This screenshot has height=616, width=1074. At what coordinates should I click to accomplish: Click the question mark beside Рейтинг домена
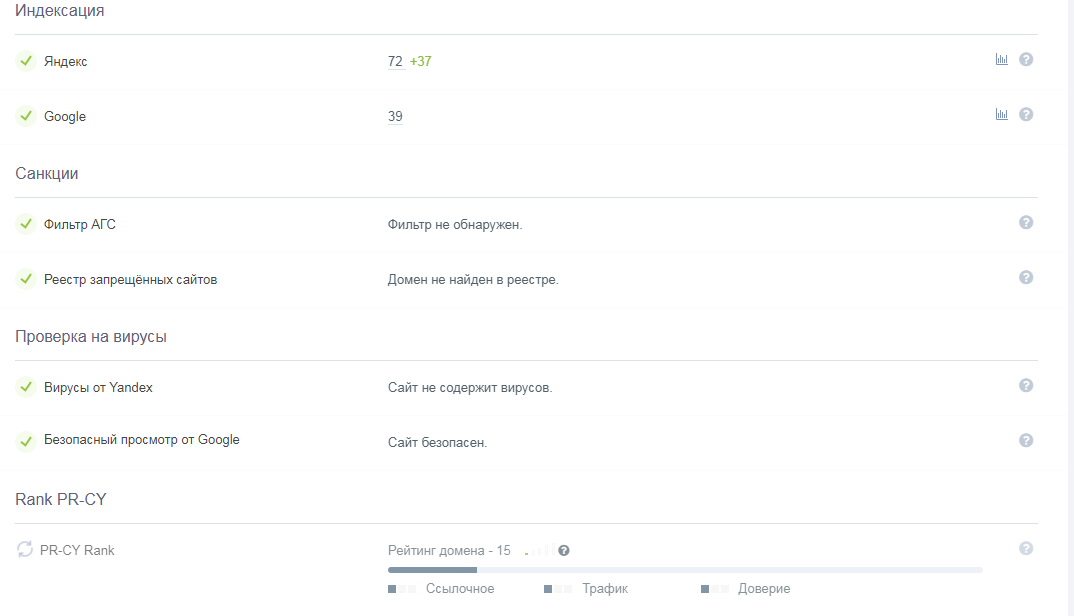click(x=564, y=551)
